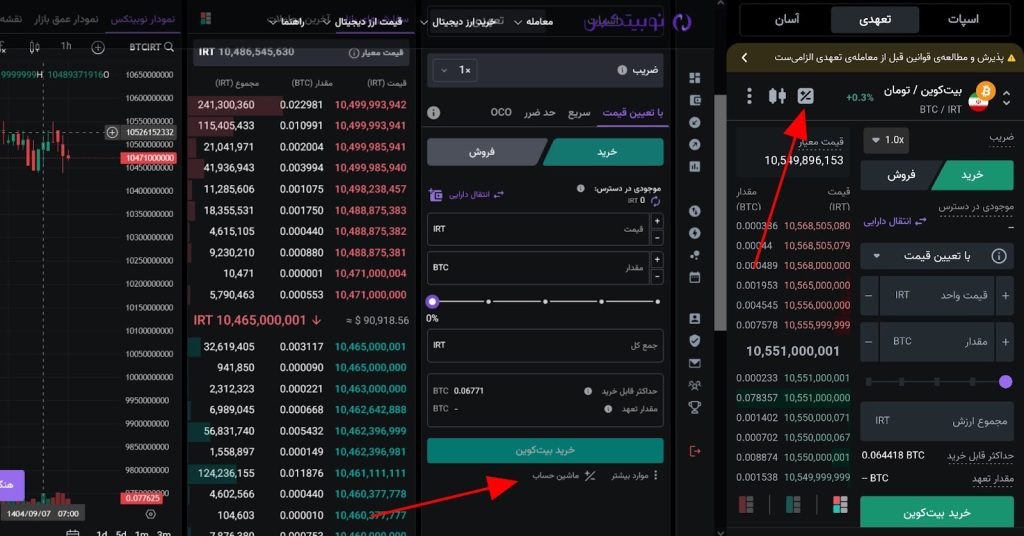The height and width of the screenshot is (536, 1024).
Task: Open the mail envelope icon in sidebar
Action: (695, 363)
